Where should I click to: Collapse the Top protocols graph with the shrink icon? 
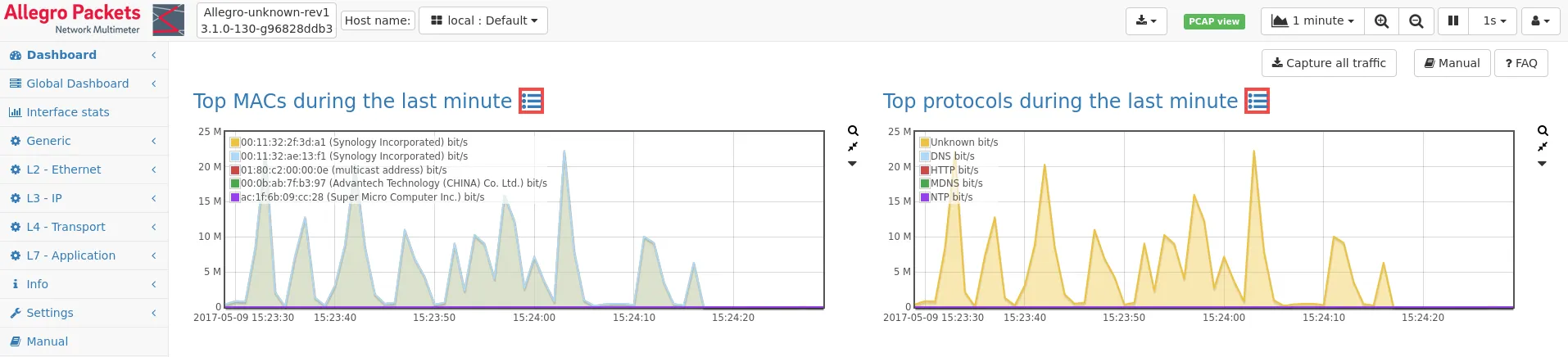coord(1543,147)
